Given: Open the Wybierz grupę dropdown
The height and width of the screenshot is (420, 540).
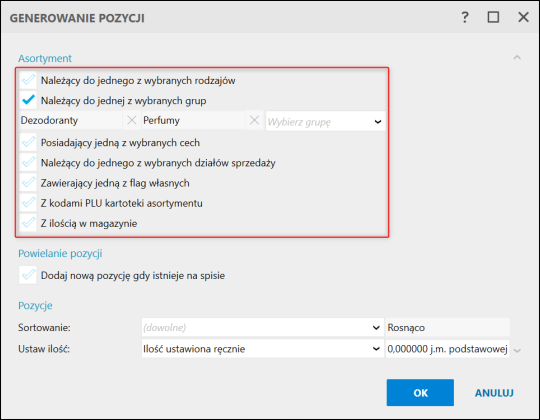Looking at the screenshot, I should [325, 121].
